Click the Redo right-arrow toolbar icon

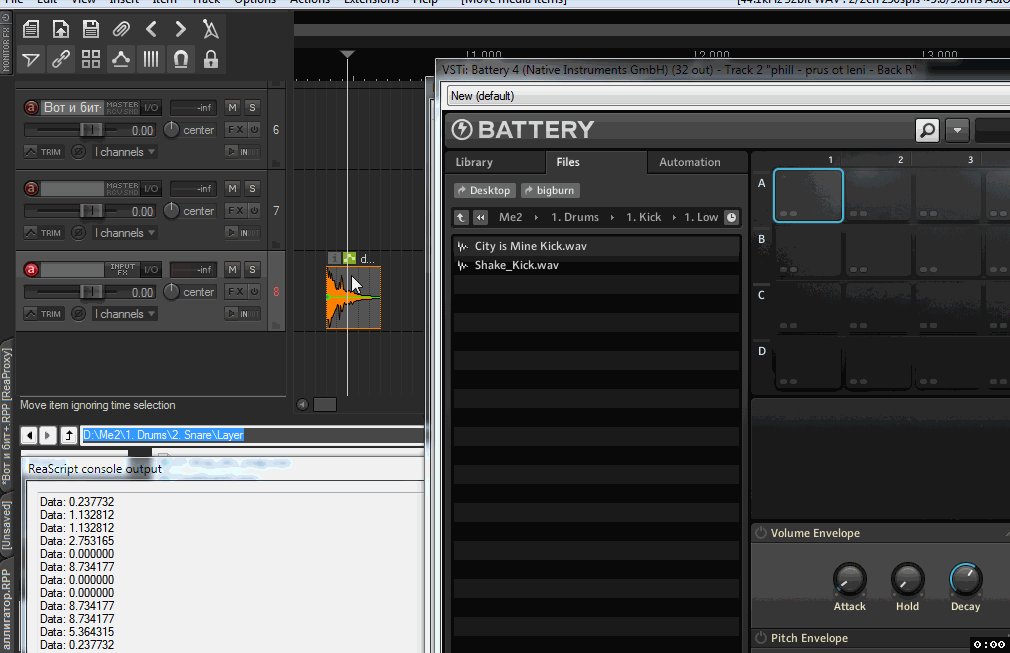pyautogui.click(x=180, y=29)
